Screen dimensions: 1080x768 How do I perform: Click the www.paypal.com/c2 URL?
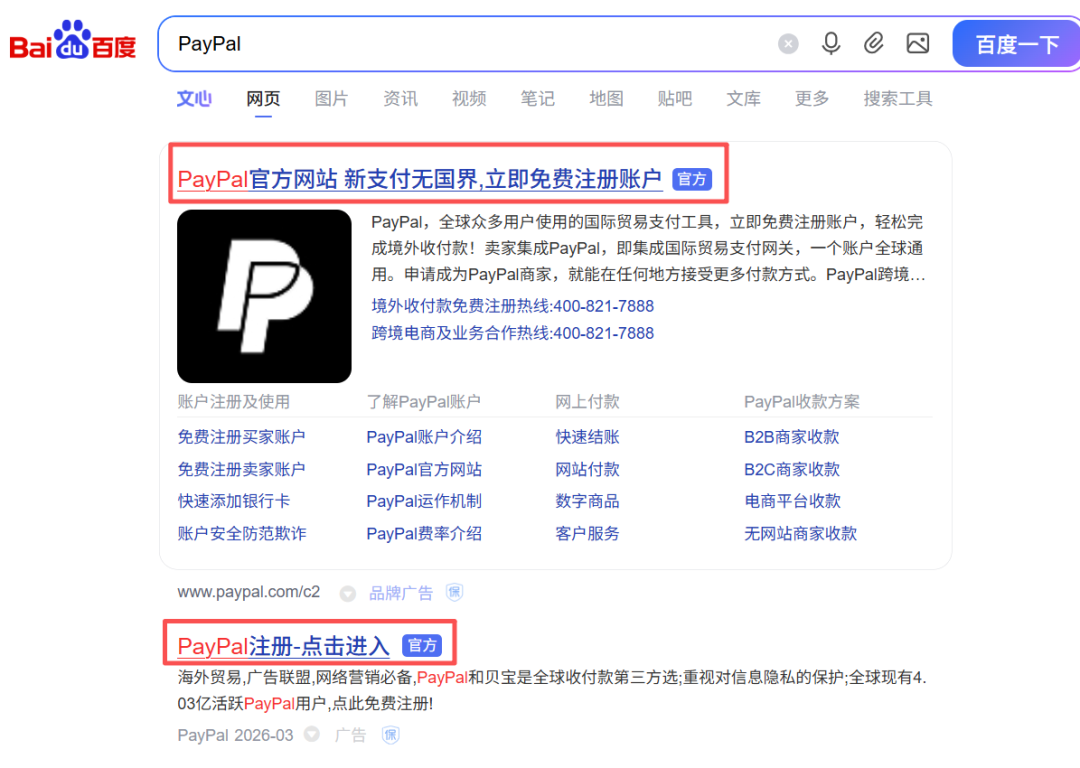tap(249, 592)
